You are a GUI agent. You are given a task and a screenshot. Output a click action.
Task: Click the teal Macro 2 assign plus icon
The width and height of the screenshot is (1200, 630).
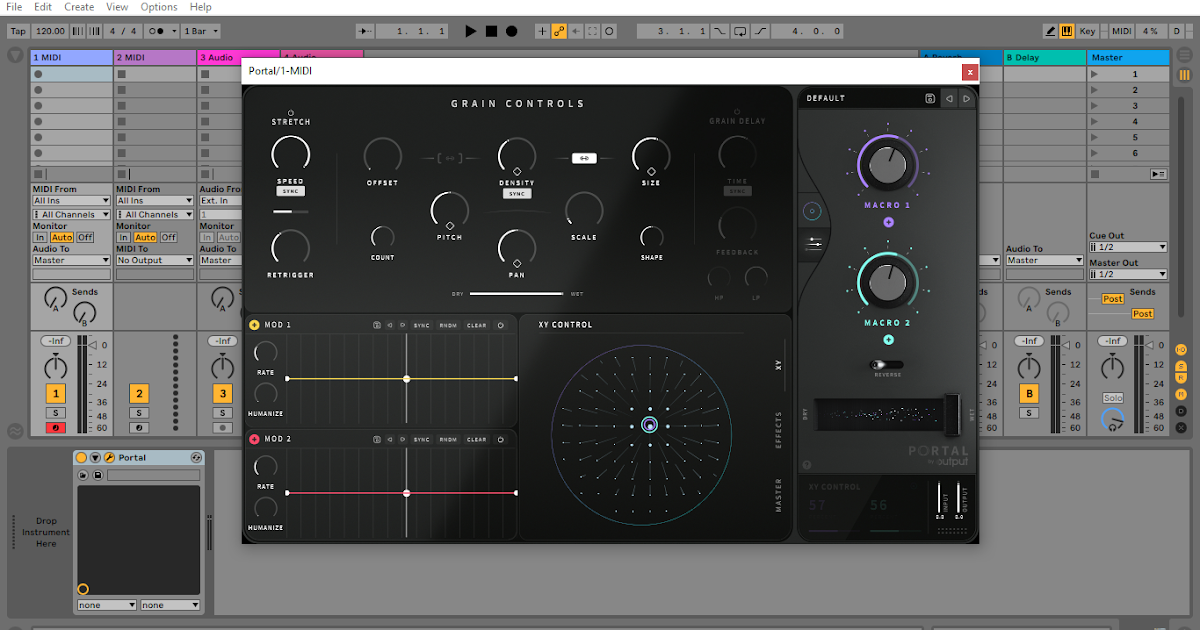[888, 340]
